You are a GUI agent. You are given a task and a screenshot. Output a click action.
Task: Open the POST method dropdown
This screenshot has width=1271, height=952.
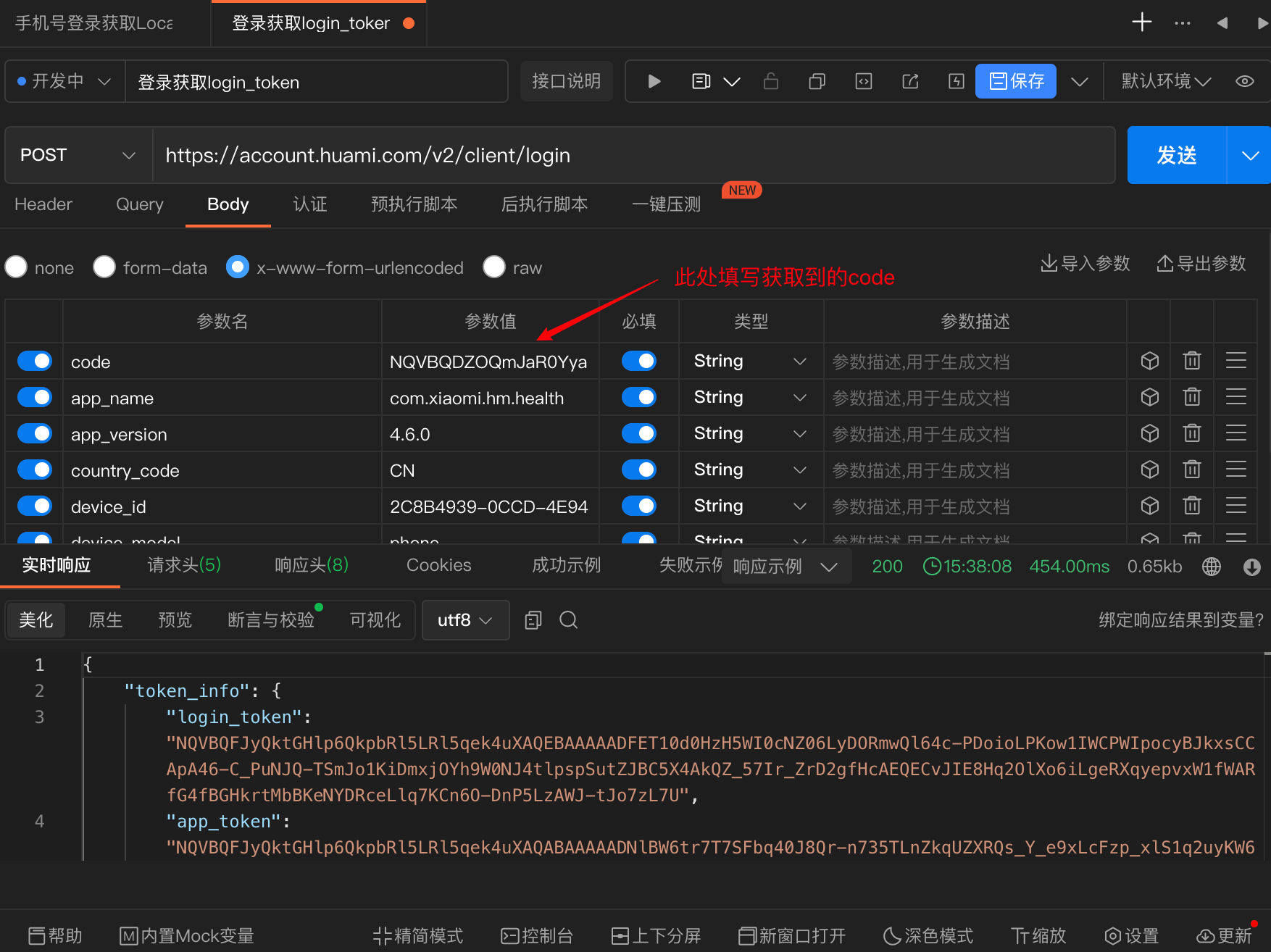tap(79, 155)
